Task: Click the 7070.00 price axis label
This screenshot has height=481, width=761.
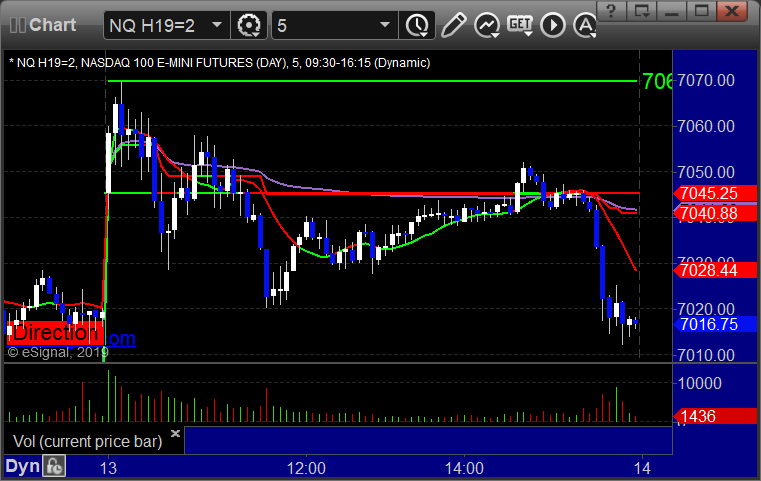Action: pos(706,80)
